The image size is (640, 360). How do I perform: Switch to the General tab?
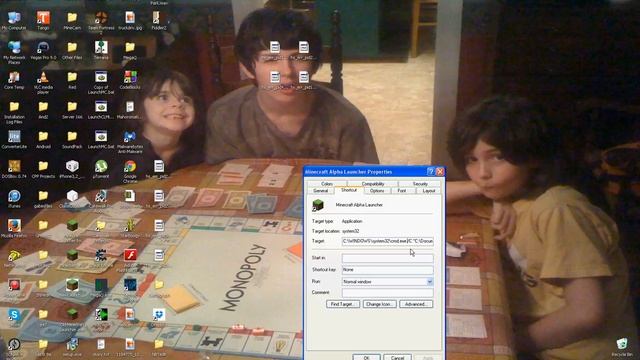tap(320, 191)
